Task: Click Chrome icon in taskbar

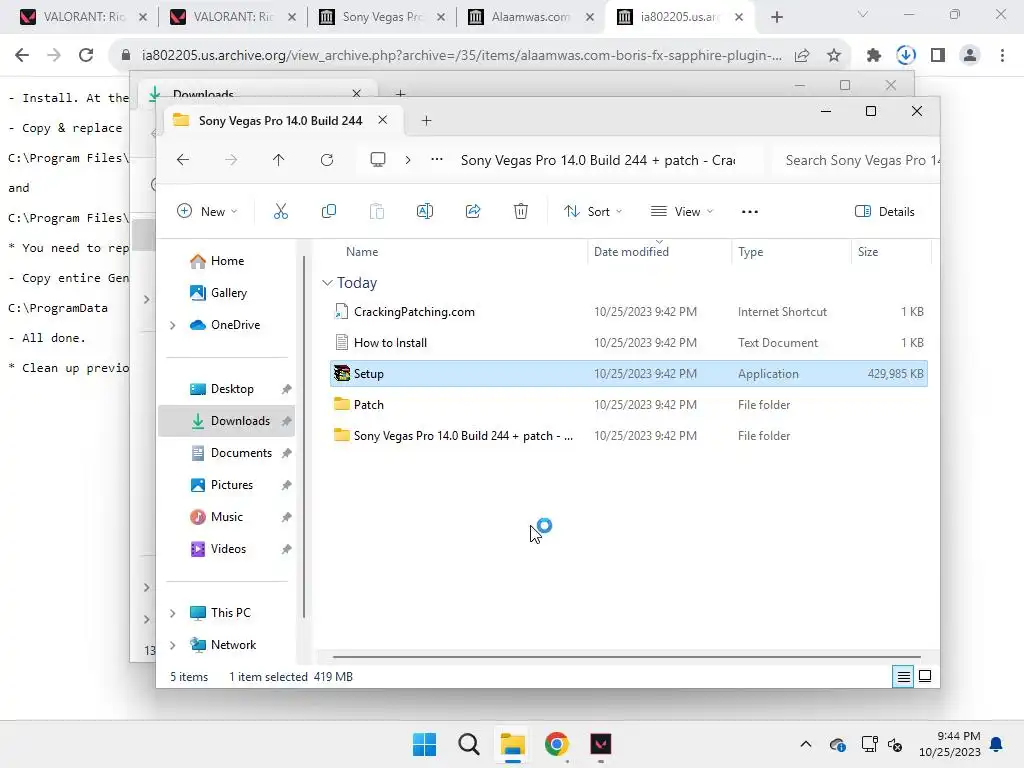Action: click(556, 744)
